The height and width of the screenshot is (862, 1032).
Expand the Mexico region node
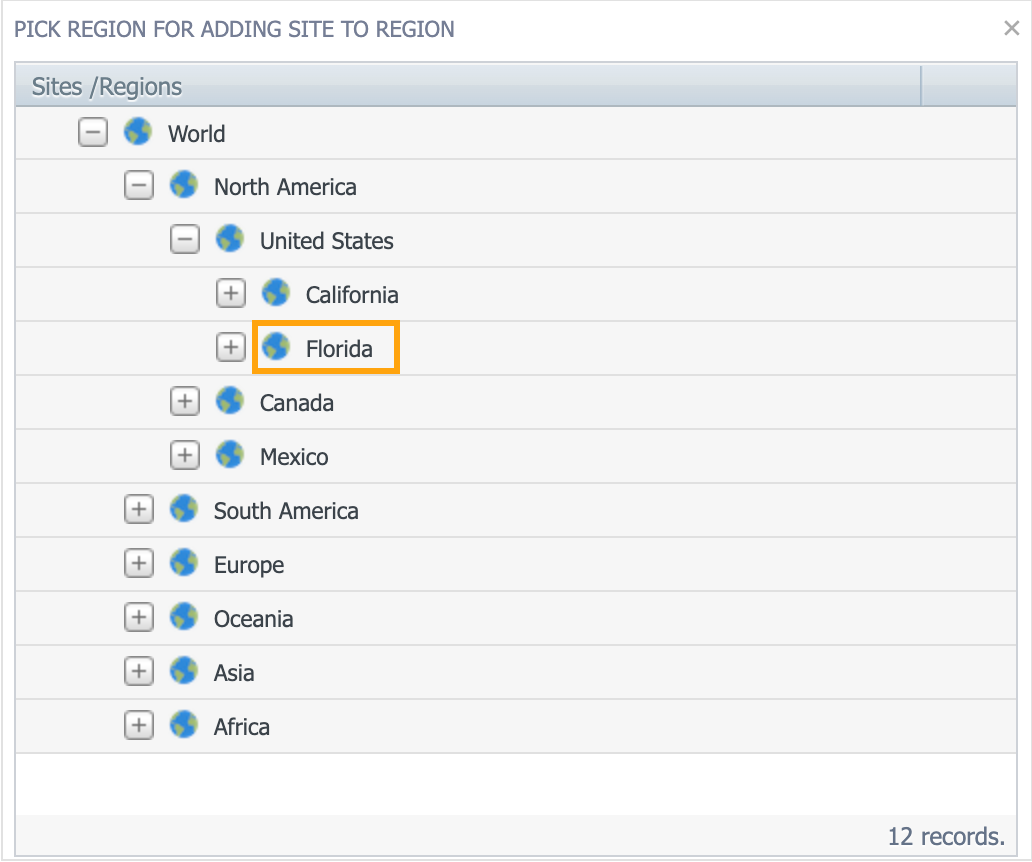(185, 457)
